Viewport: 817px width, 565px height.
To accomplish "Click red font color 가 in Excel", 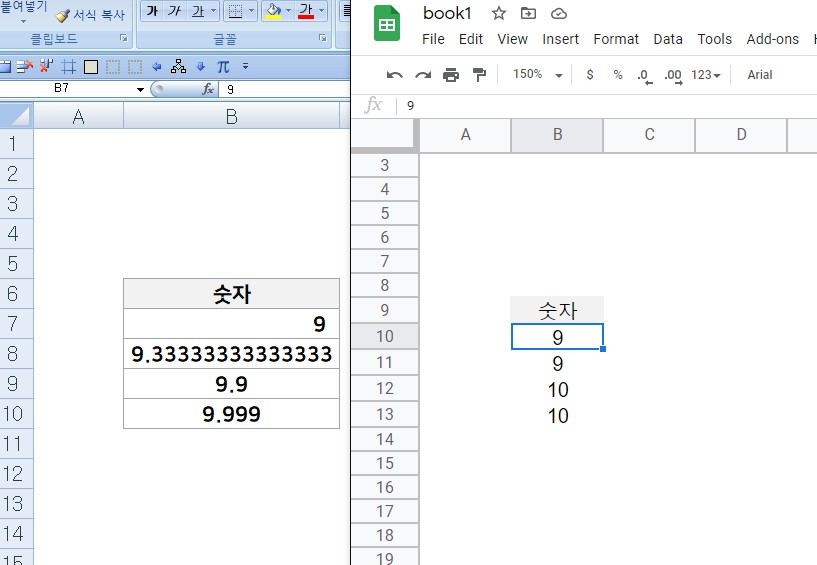I will coord(306,11).
